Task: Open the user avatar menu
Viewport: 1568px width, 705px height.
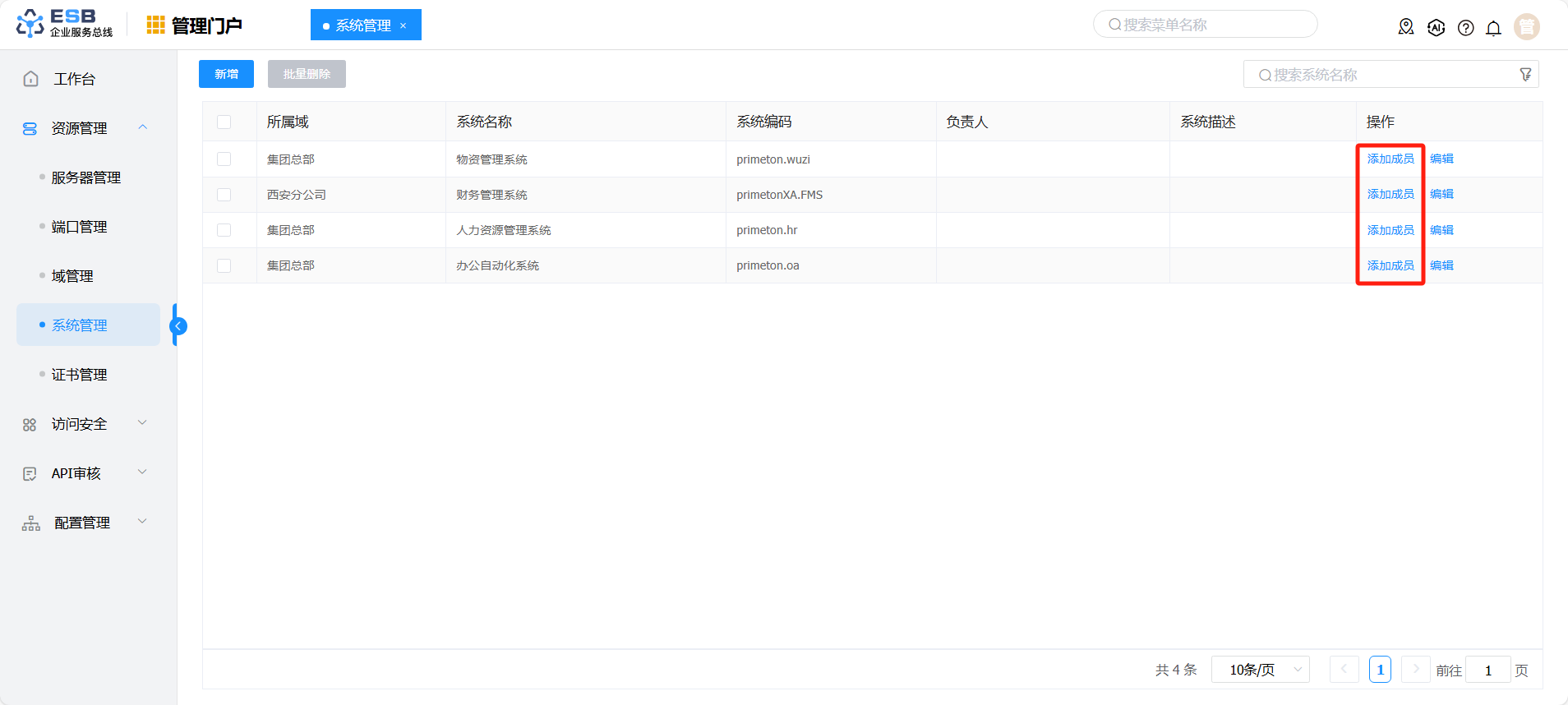Action: [x=1527, y=26]
